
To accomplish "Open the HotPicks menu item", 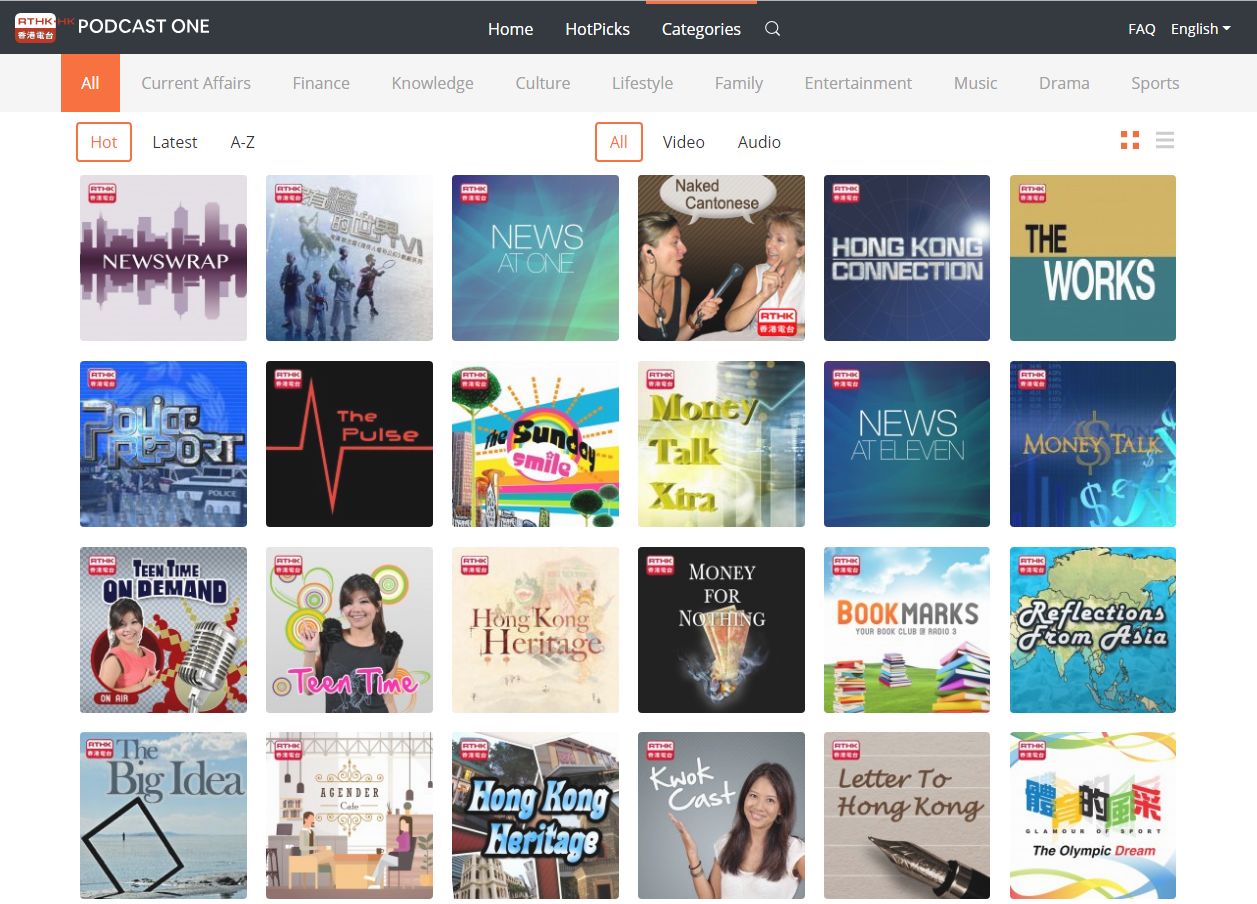I will click(x=597, y=29).
